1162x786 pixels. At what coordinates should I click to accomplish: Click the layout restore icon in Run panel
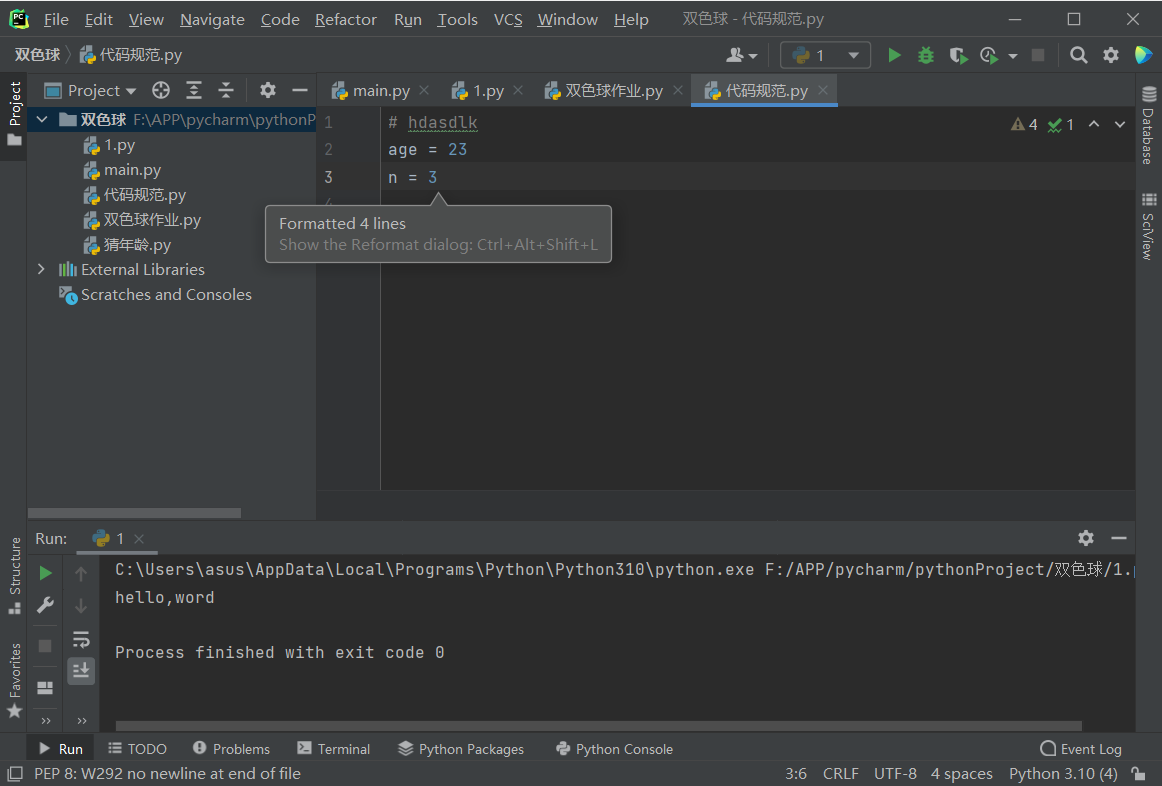coord(45,687)
